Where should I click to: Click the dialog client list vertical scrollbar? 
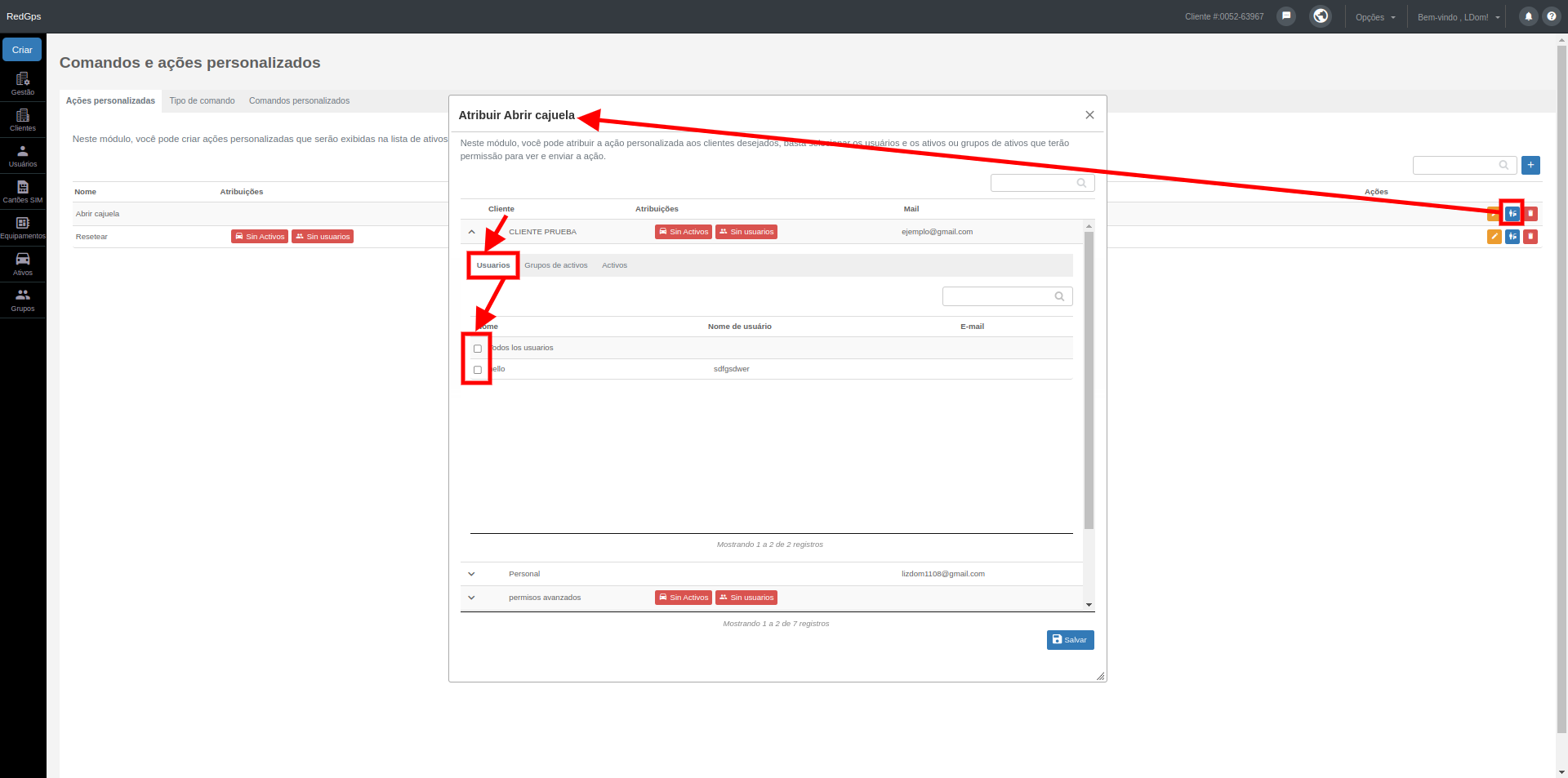[x=1089, y=380]
